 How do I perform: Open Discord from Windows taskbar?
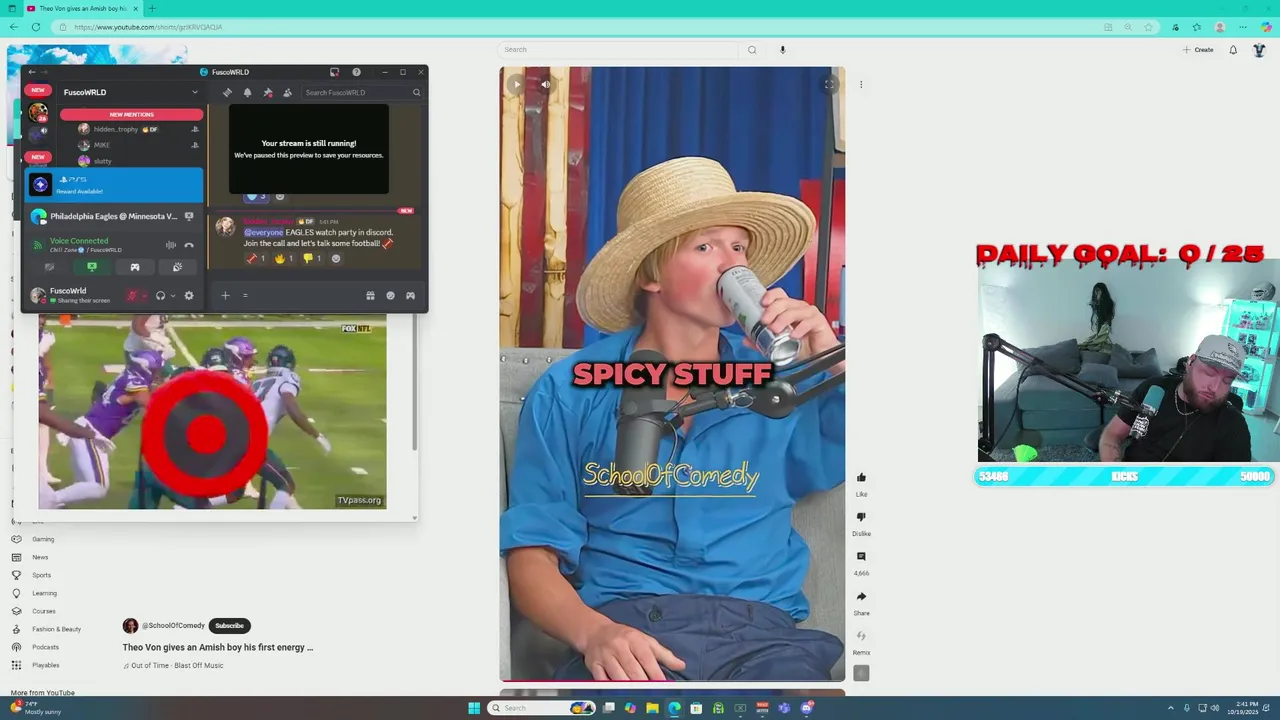coord(806,708)
